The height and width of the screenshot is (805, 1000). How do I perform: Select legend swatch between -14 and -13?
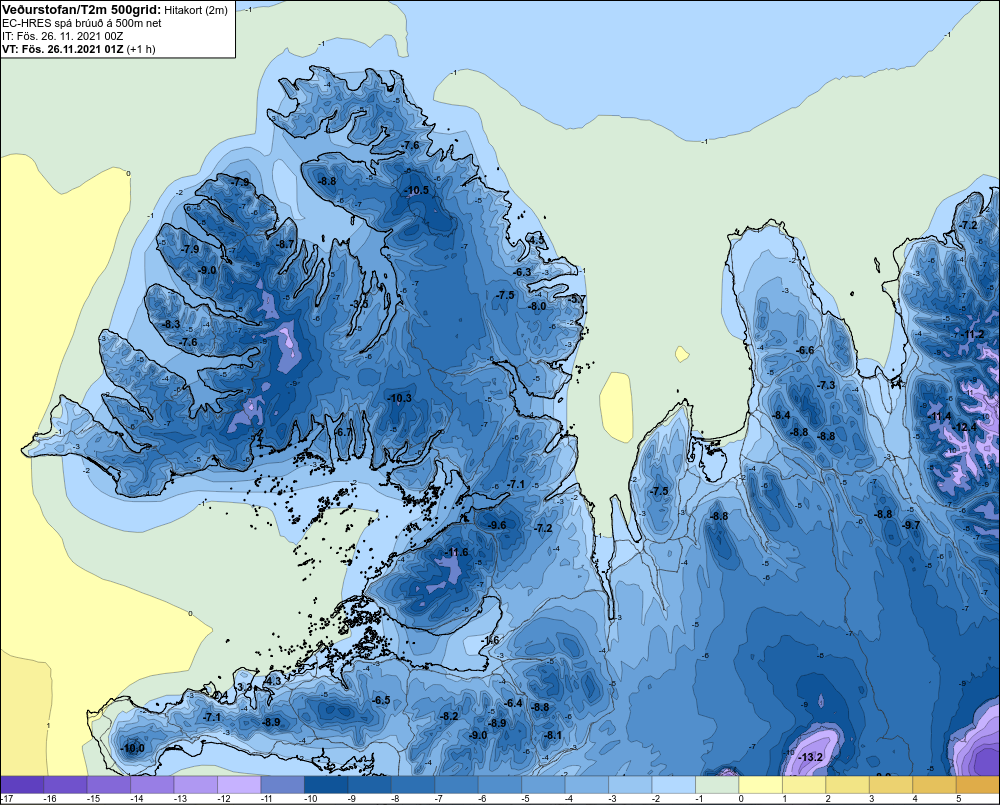coord(152,785)
